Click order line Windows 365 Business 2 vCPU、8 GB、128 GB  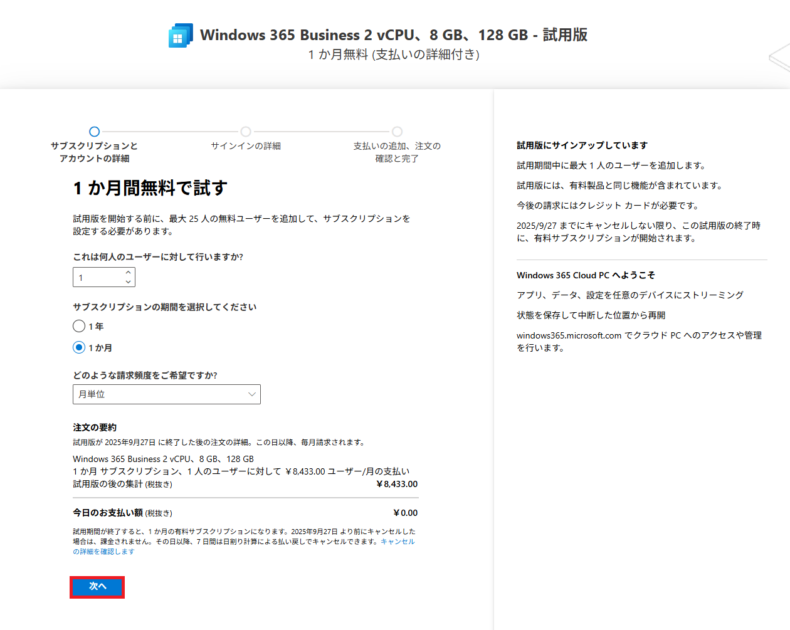click(163, 459)
